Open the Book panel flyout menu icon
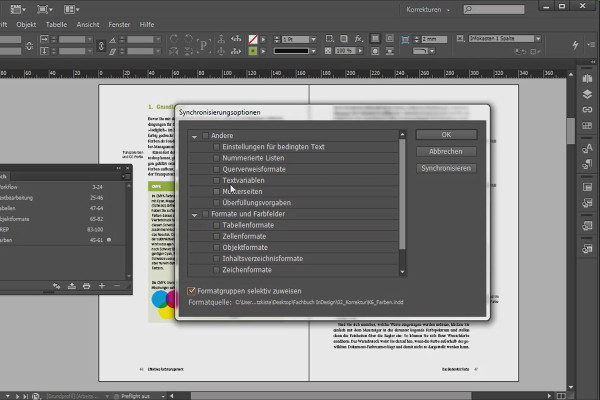 126,176
